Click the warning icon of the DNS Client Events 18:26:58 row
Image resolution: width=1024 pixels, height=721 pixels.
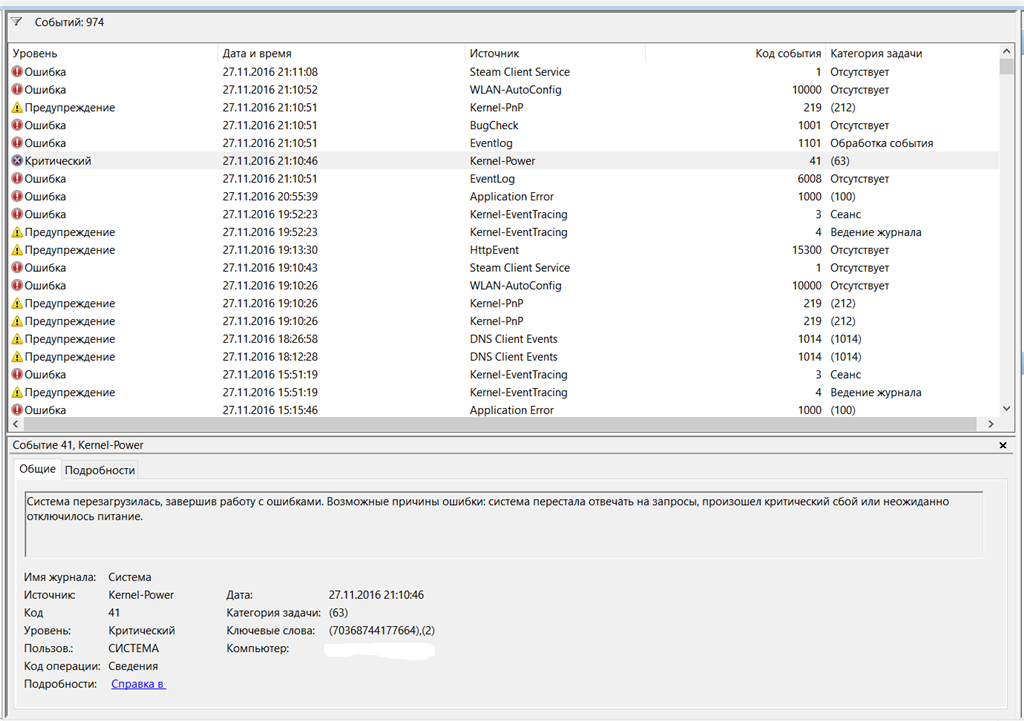[x=17, y=339]
